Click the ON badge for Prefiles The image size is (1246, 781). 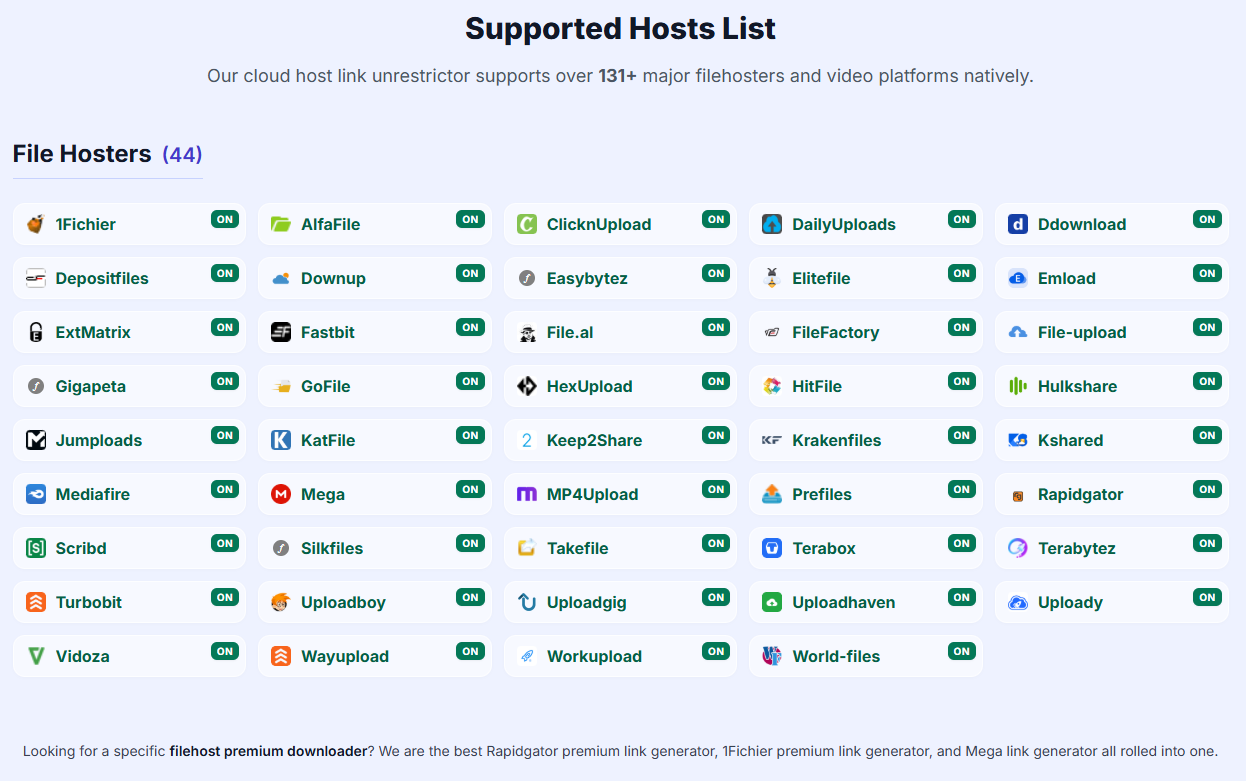pyautogui.click(x=961, y=489)
